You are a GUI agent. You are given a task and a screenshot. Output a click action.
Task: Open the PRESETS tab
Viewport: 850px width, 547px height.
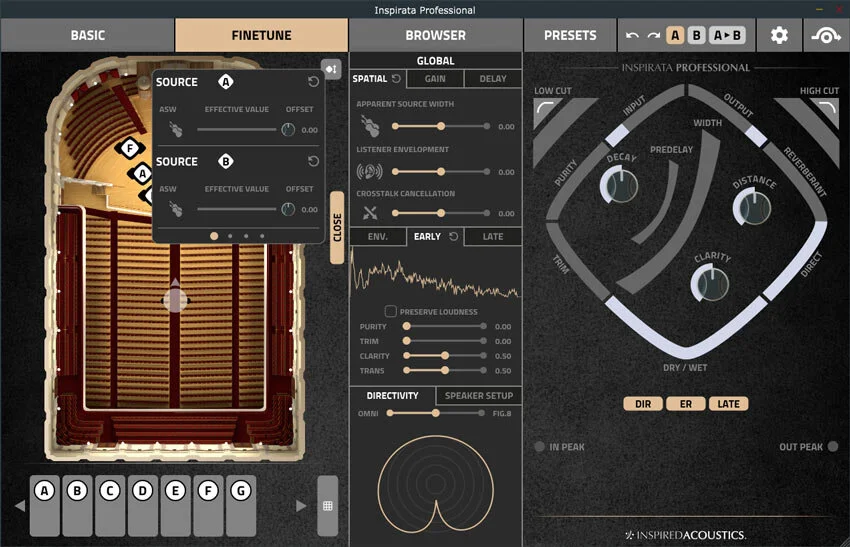570,35
